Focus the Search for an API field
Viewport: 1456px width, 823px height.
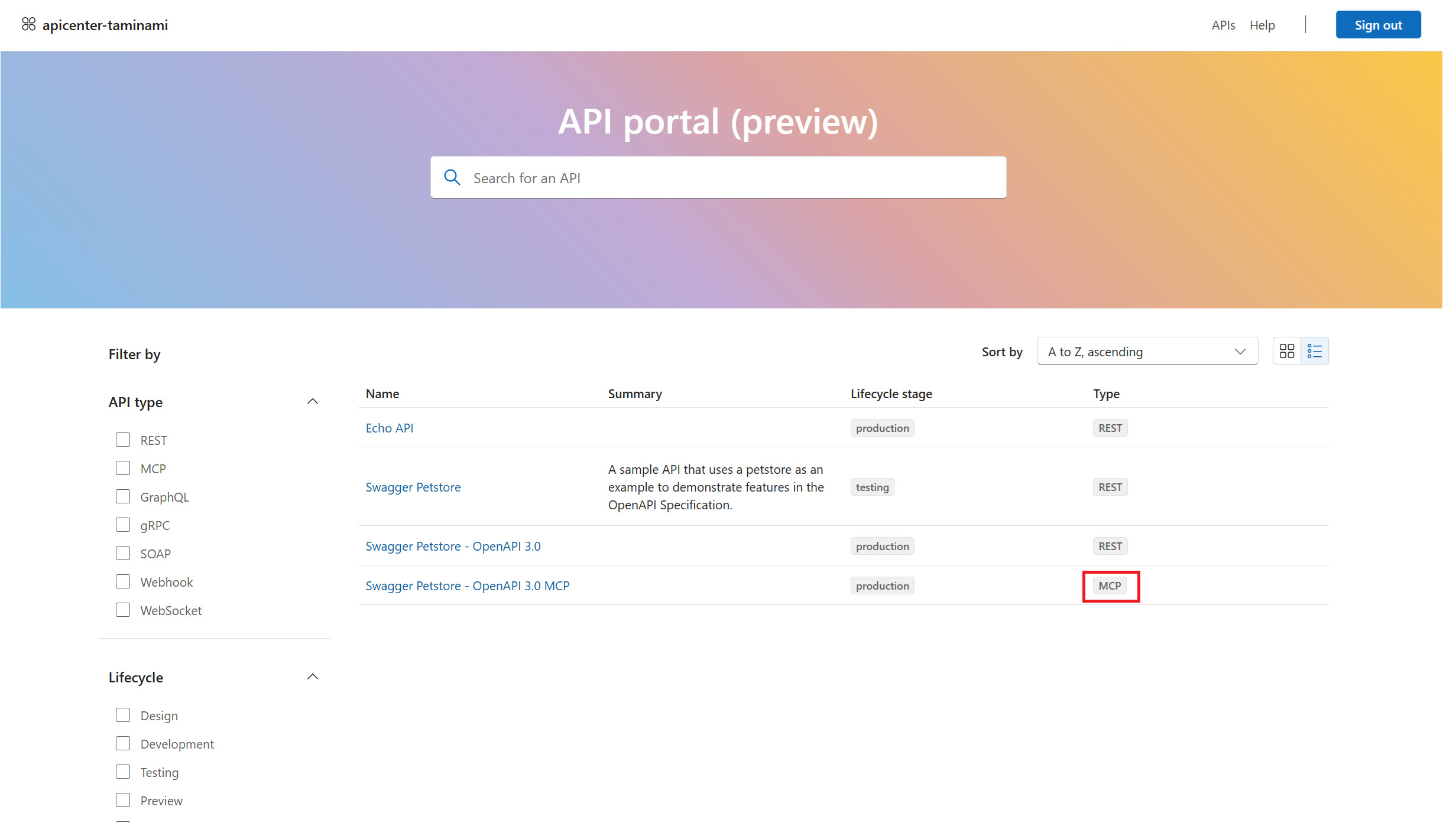(718, 178)
